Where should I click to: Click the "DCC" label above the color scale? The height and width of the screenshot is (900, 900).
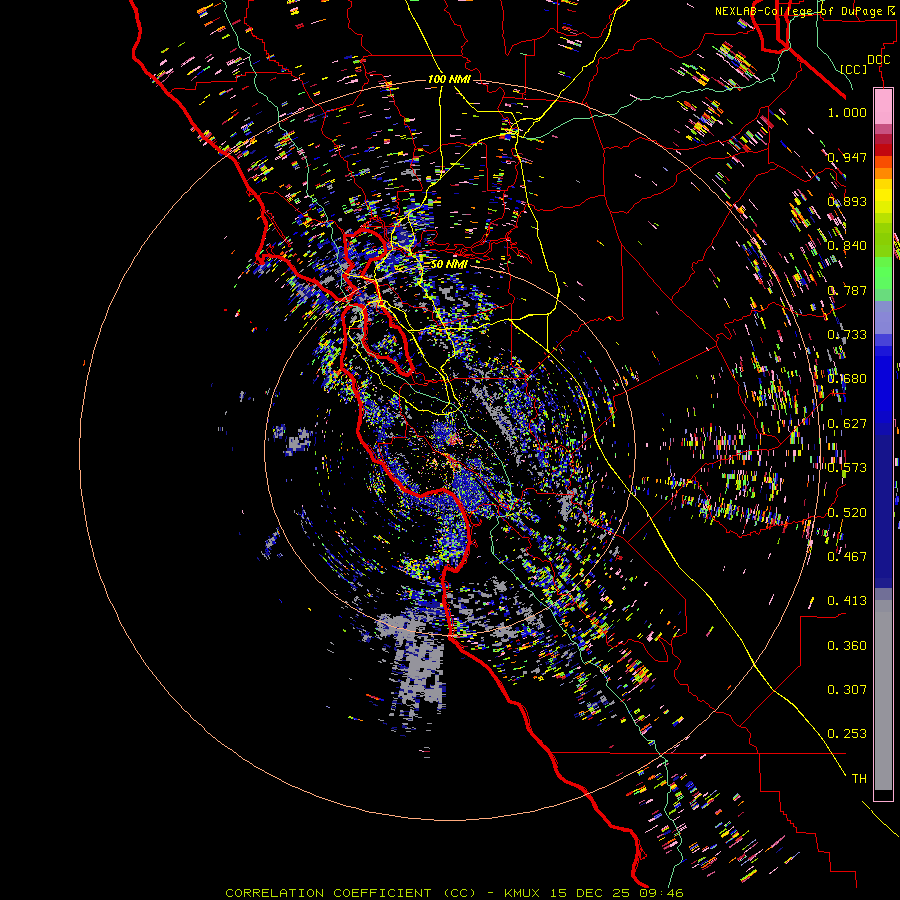click(878, 60)
